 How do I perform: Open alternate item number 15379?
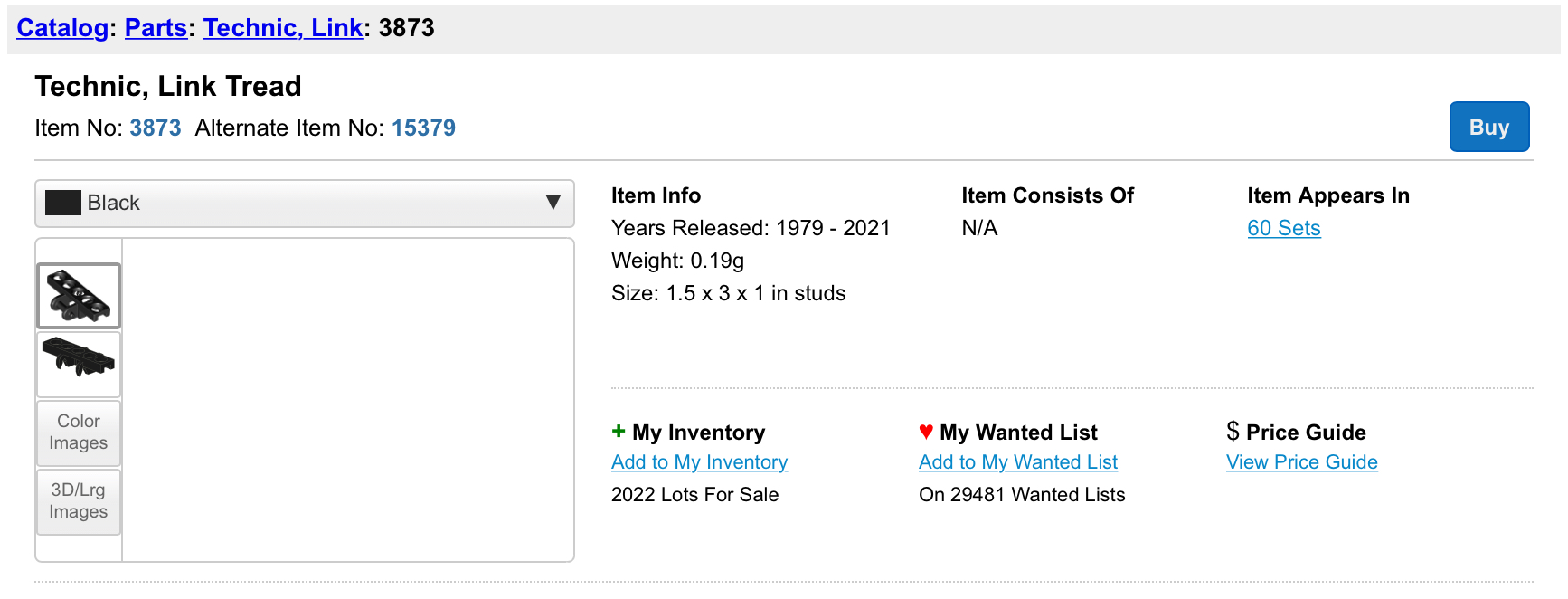423,128
